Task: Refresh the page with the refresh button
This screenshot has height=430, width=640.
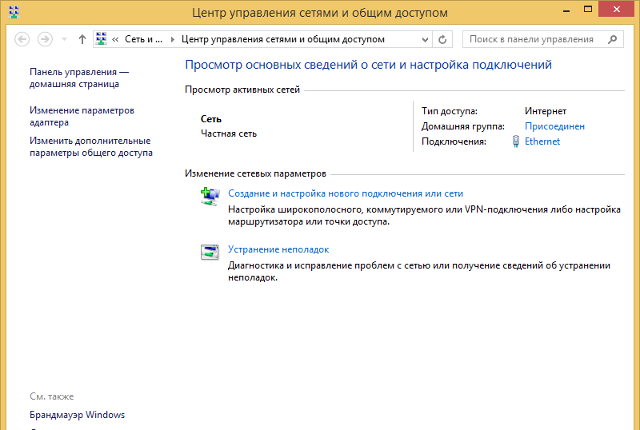Action: point(442,40)
